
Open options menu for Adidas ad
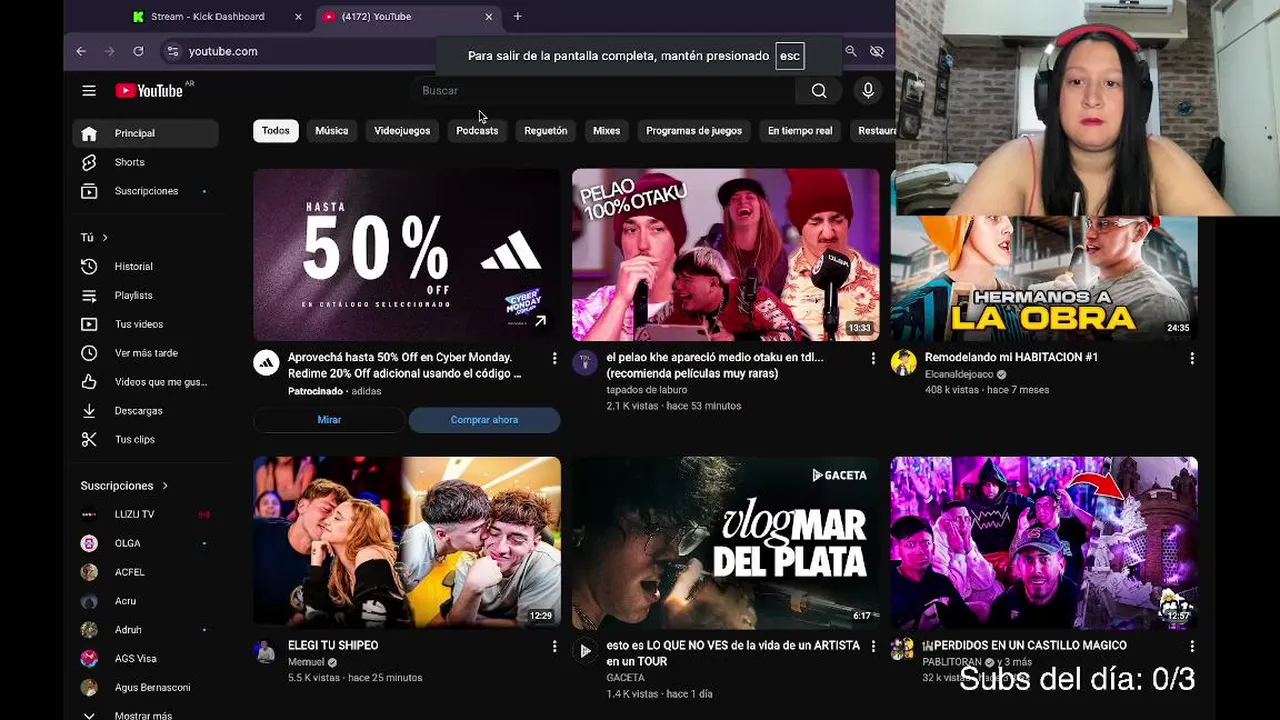pos(554,358)
